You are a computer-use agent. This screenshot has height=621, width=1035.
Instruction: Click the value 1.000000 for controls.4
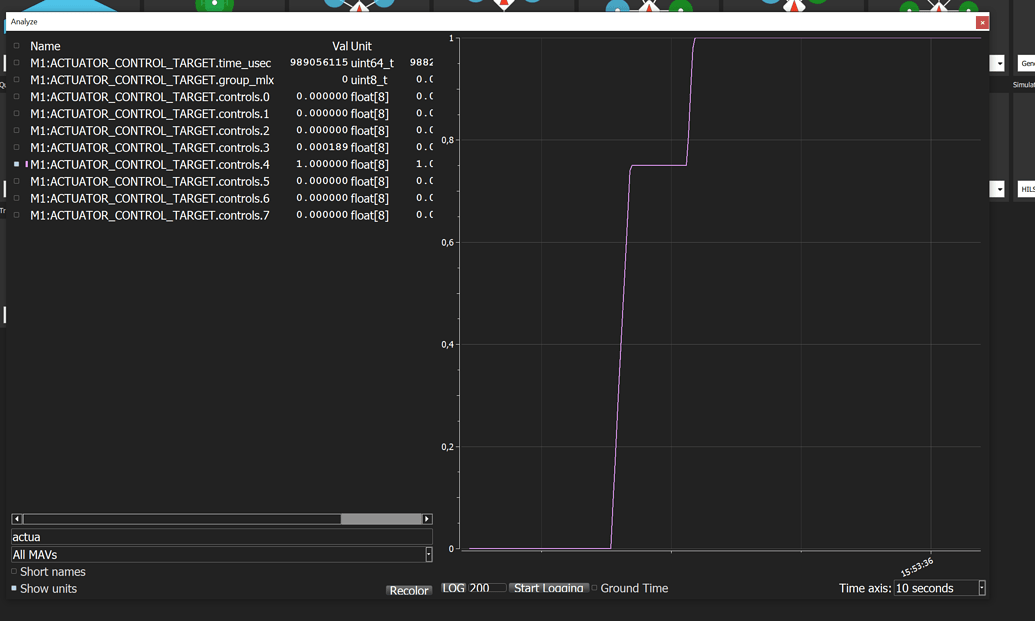pos(322,164)
